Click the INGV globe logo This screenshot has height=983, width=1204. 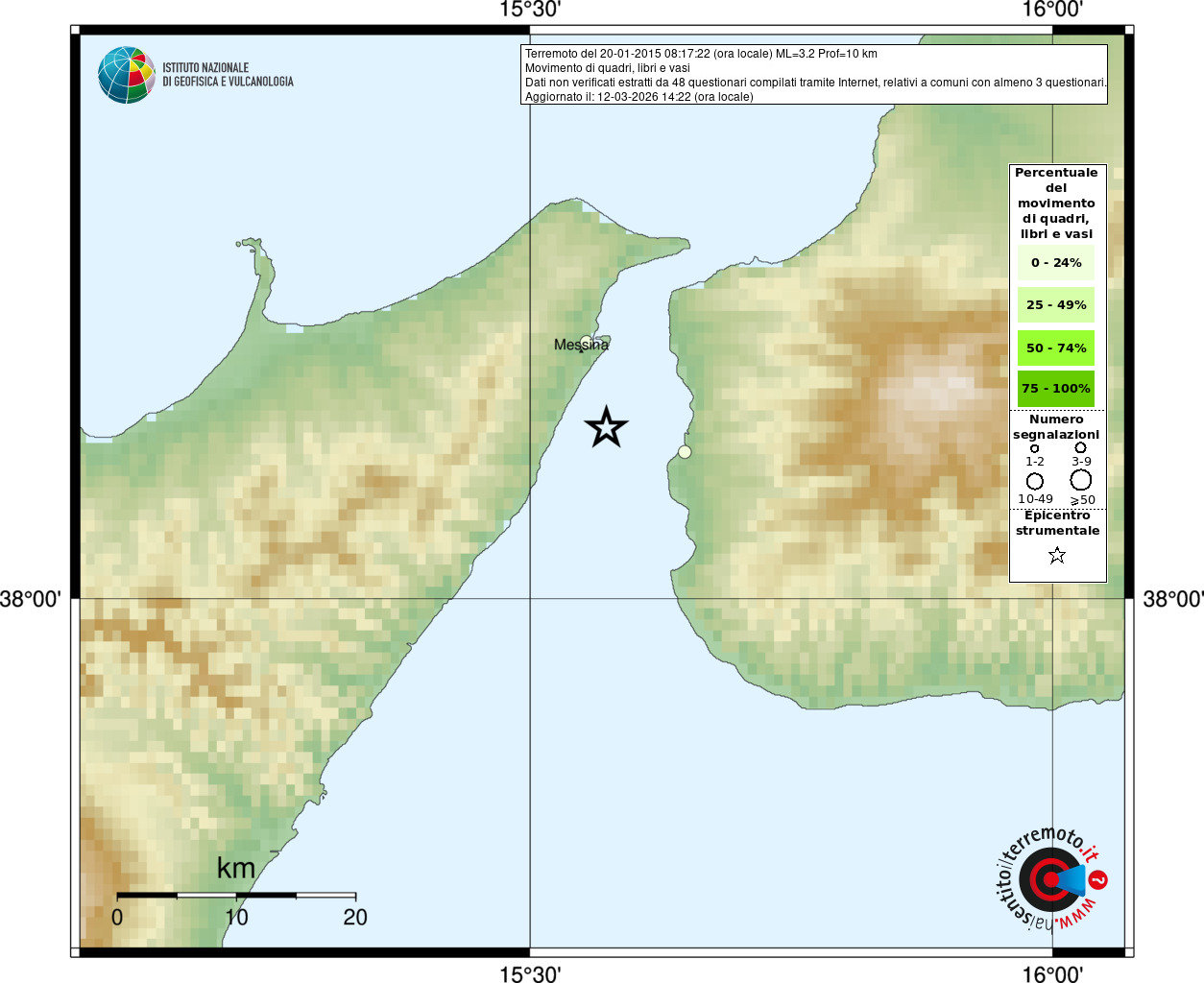point(127,75)
